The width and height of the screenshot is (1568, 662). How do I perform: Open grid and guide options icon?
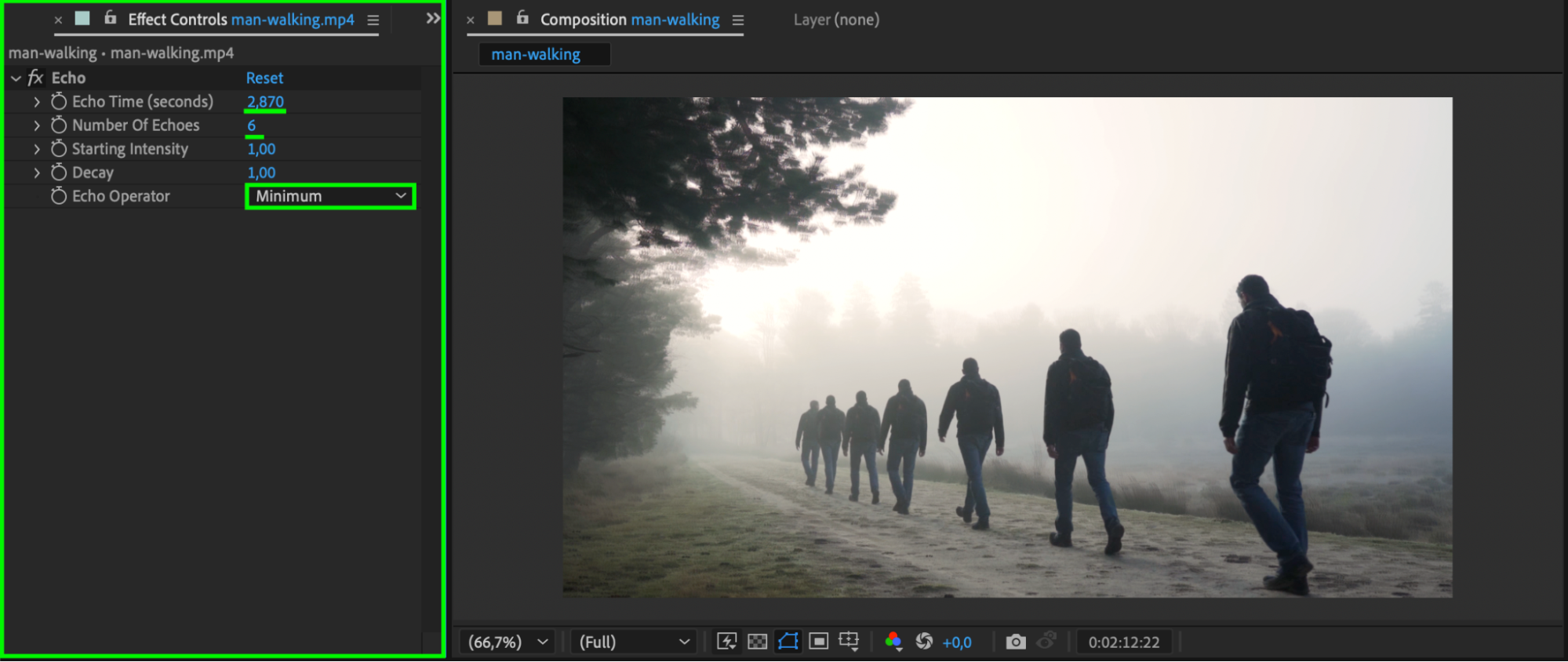[849, 642]
